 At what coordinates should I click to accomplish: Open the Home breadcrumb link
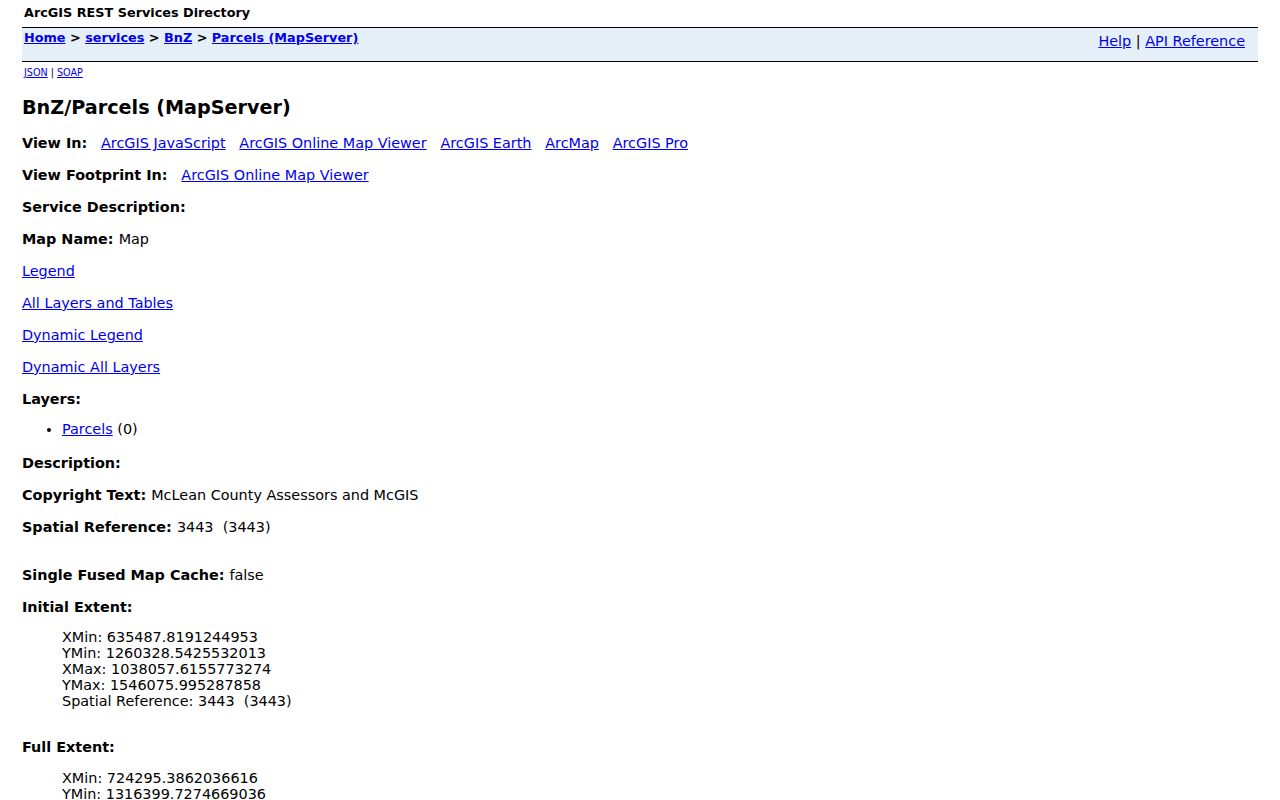click(x=44, y=38)
